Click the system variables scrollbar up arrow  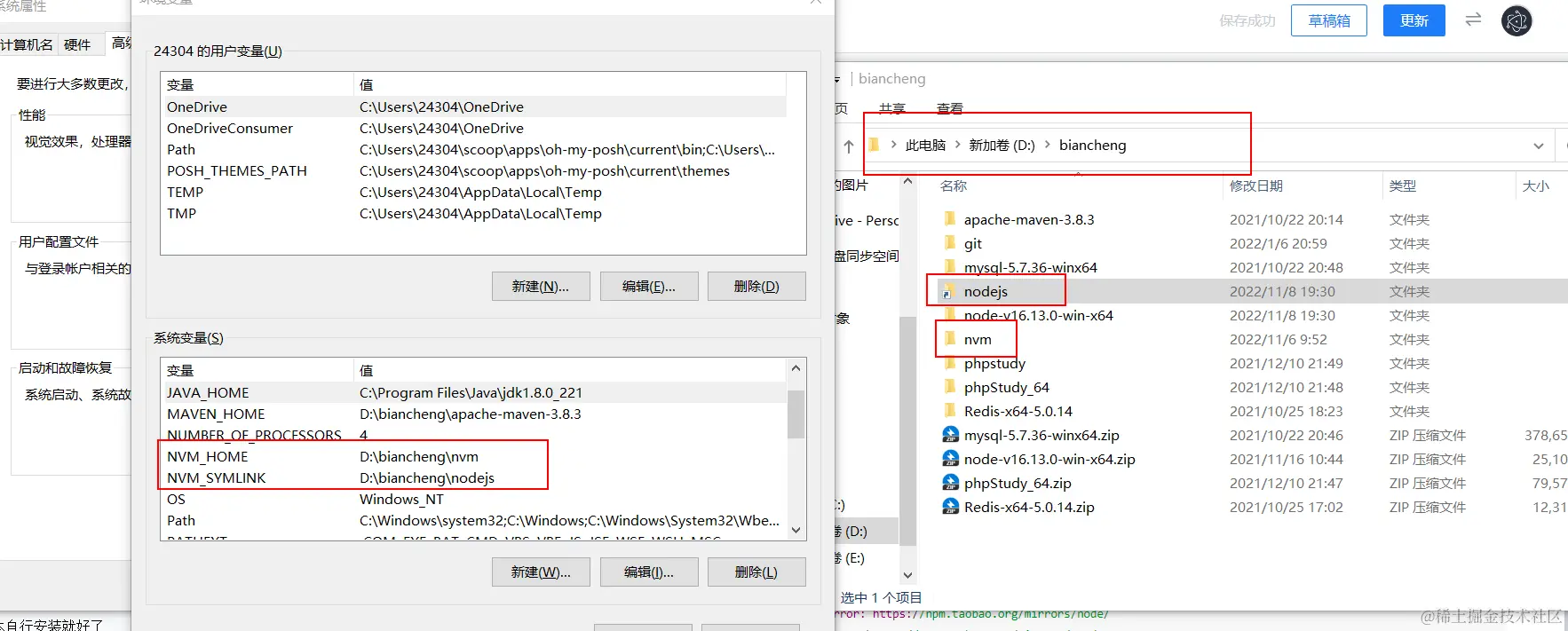[x=796, y=368]
